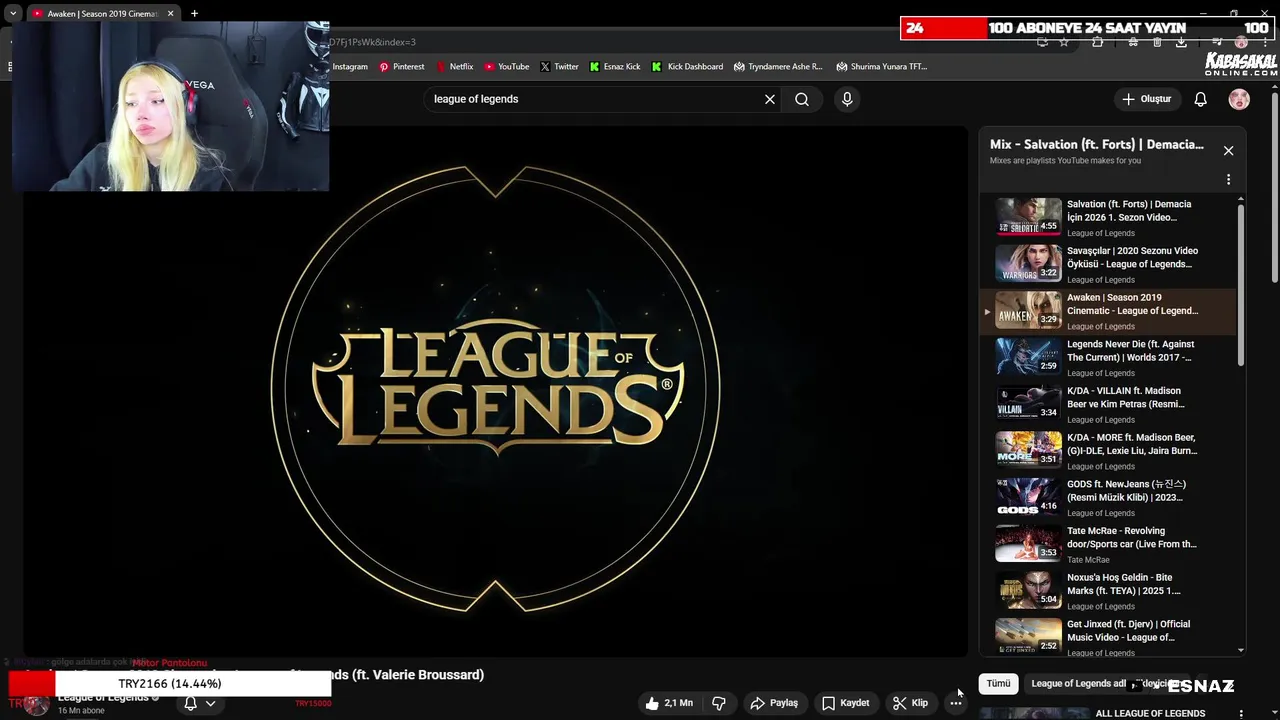
Task: Click the Paylaş share button
Action: (774, 703)
